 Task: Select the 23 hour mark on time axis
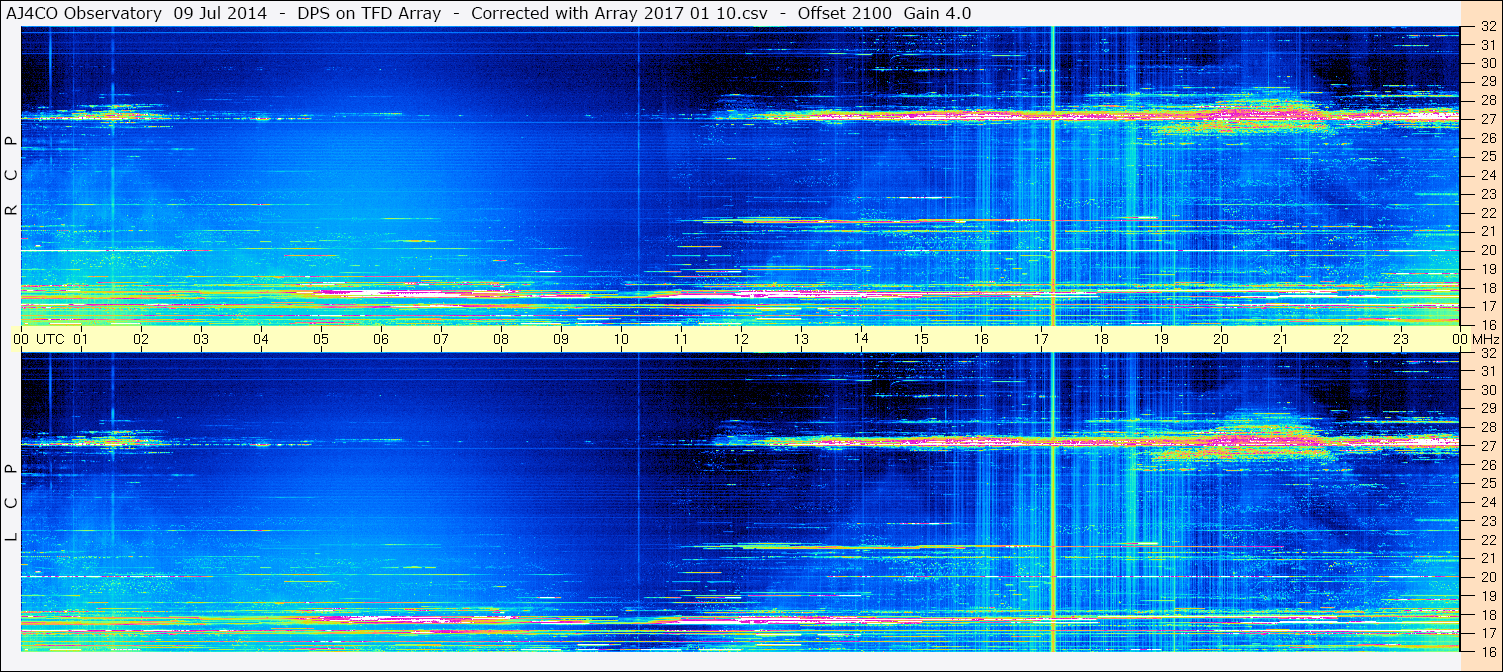(1401, 339)
